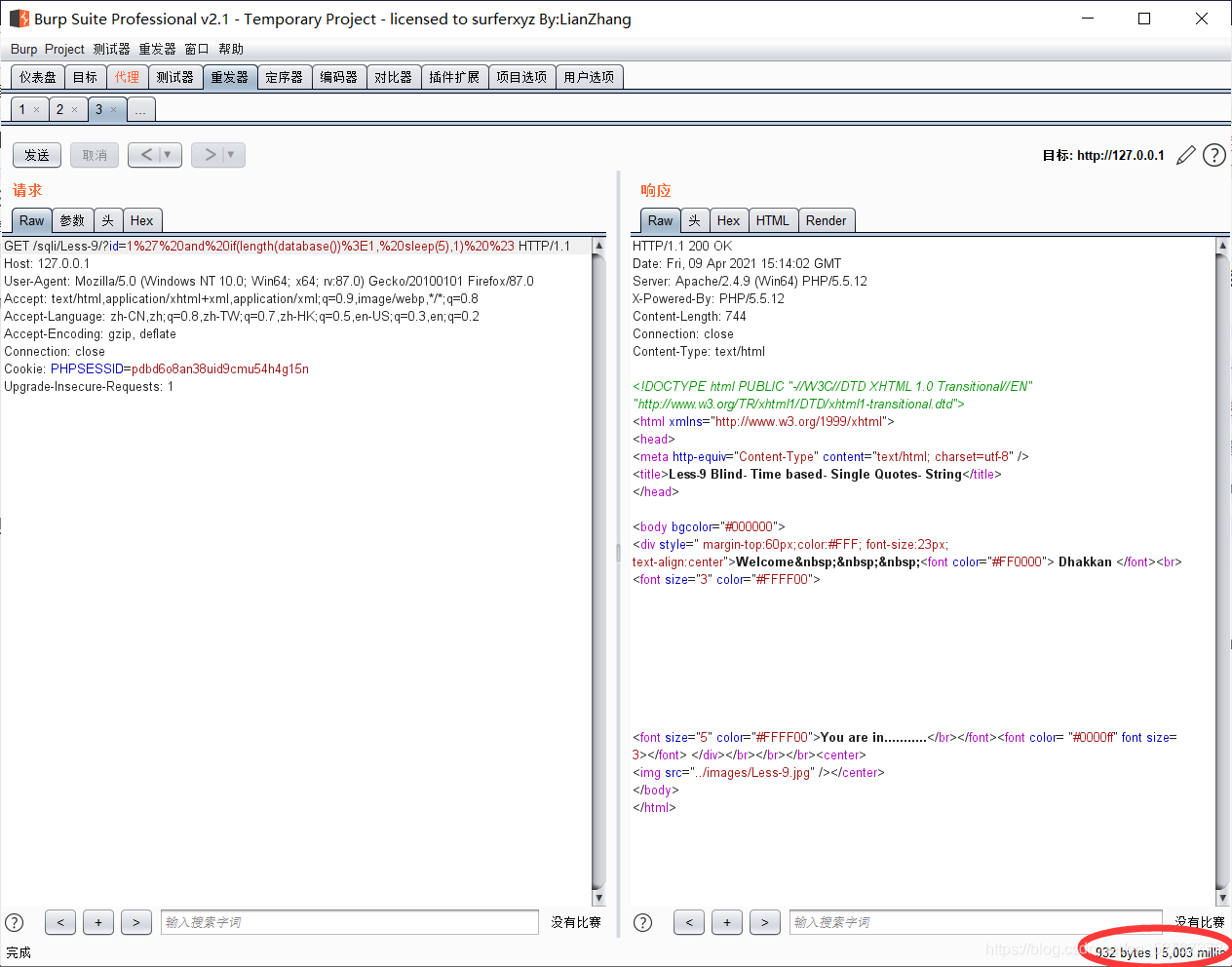Click the request search input field
The width and height of the screenshot is (1232, 967).
[349, 922]
